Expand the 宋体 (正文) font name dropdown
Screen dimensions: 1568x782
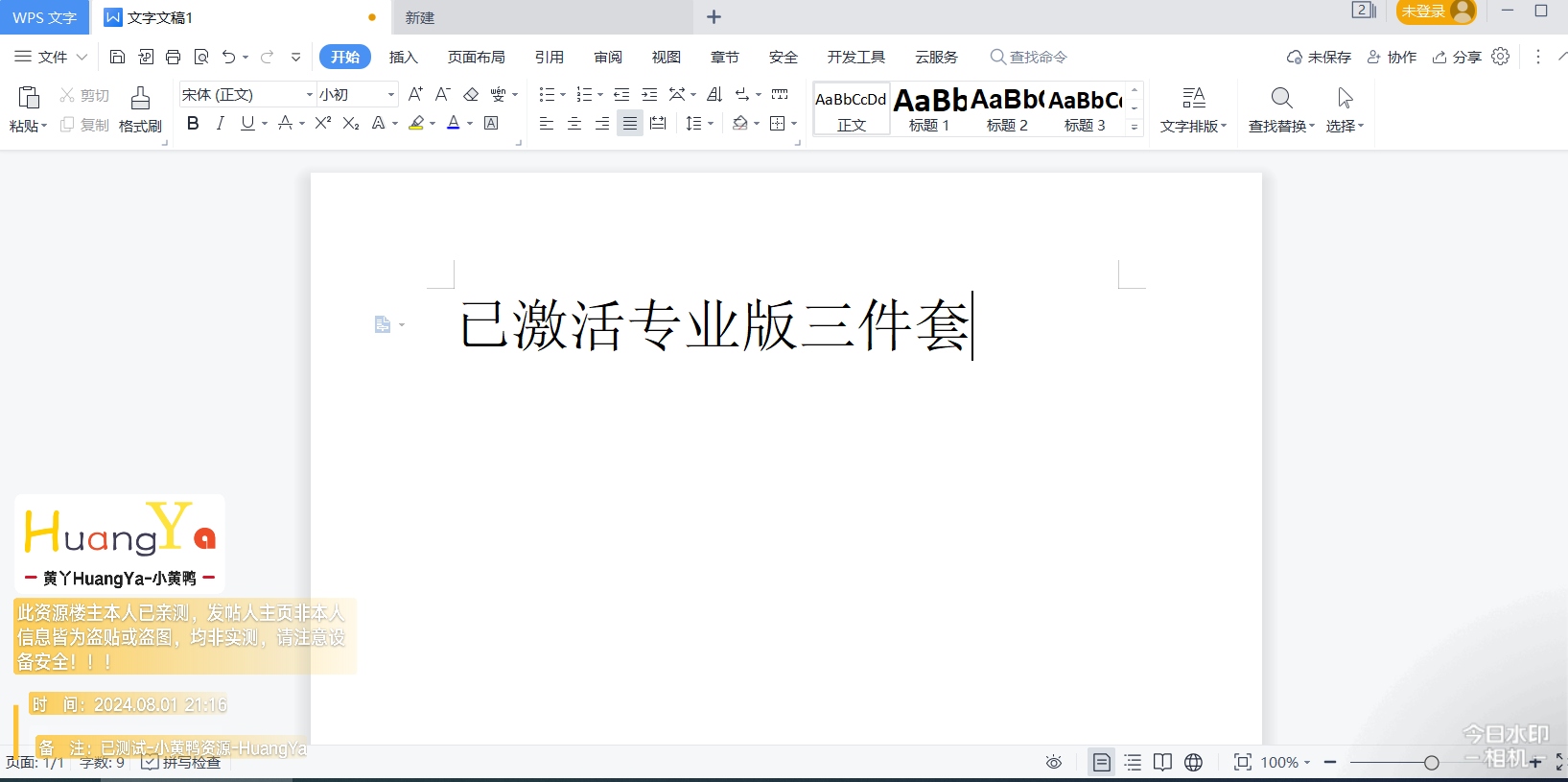click(309, 94)
